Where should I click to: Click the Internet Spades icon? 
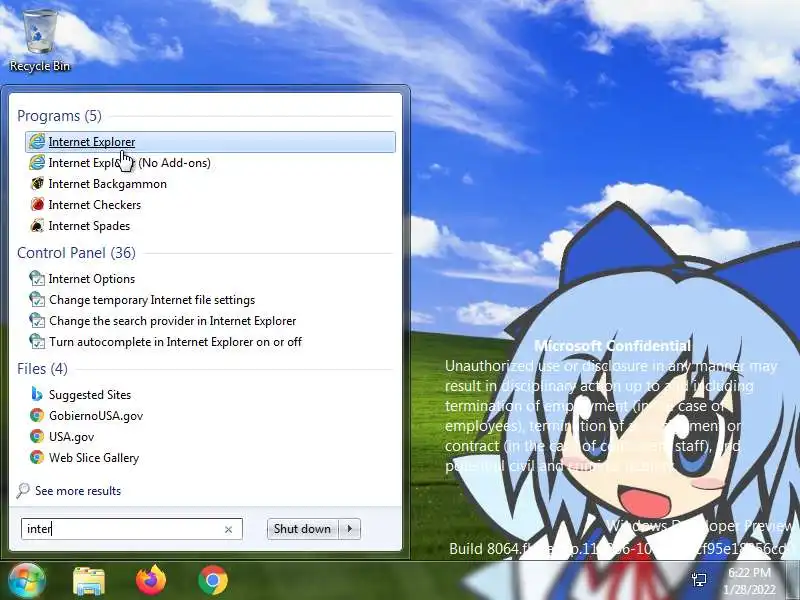coord(37,226)
